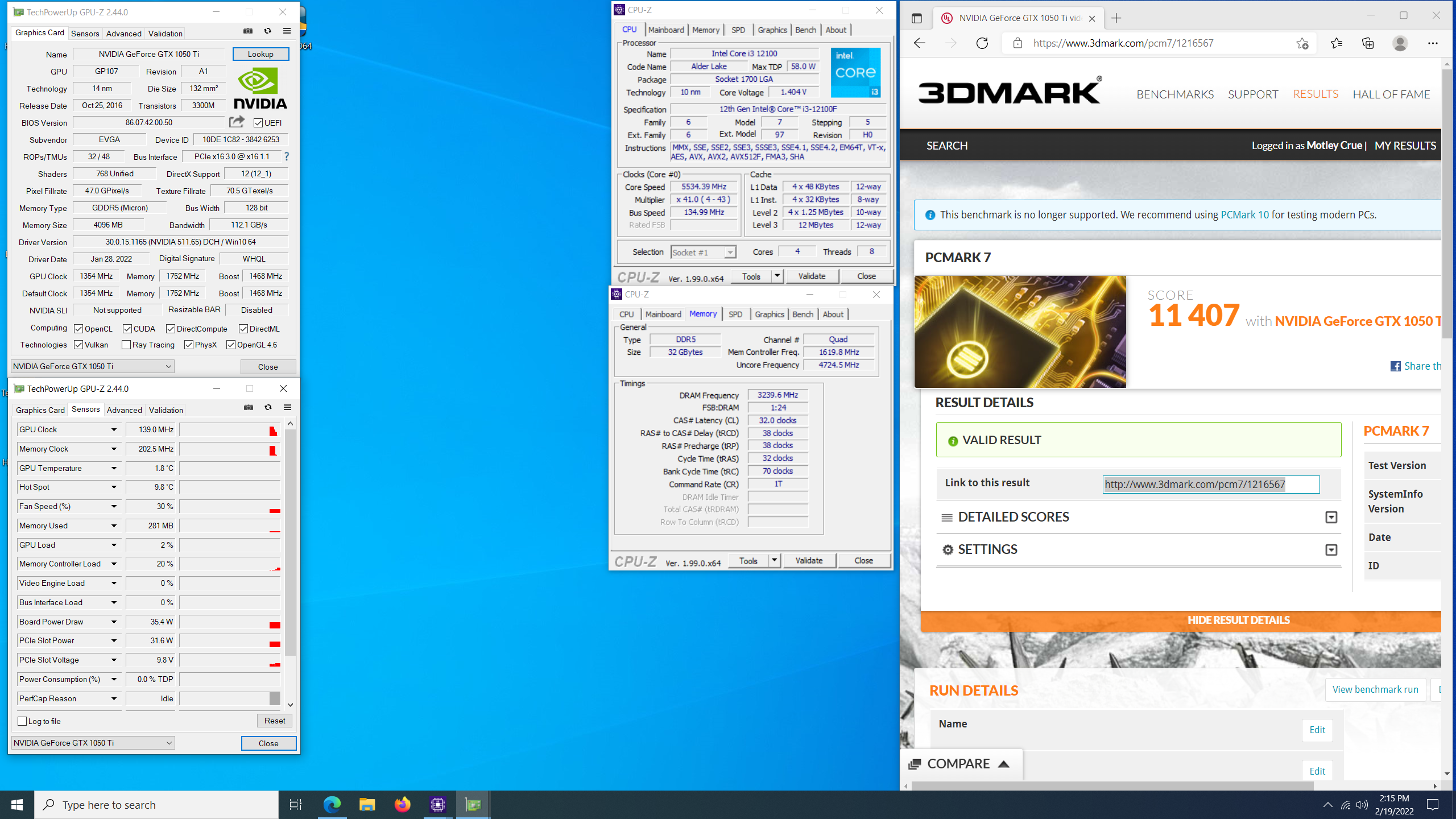Switch to Validation tab in top GPU-Z
1456x819 pixels.
(166, 34)
